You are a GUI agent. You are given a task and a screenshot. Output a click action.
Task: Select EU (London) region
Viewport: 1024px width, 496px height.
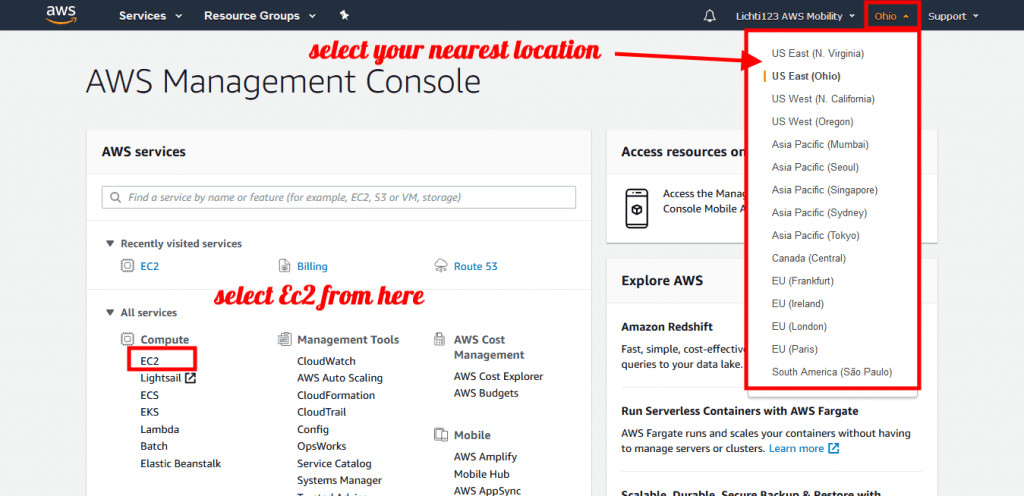click(x=799, y=326)
